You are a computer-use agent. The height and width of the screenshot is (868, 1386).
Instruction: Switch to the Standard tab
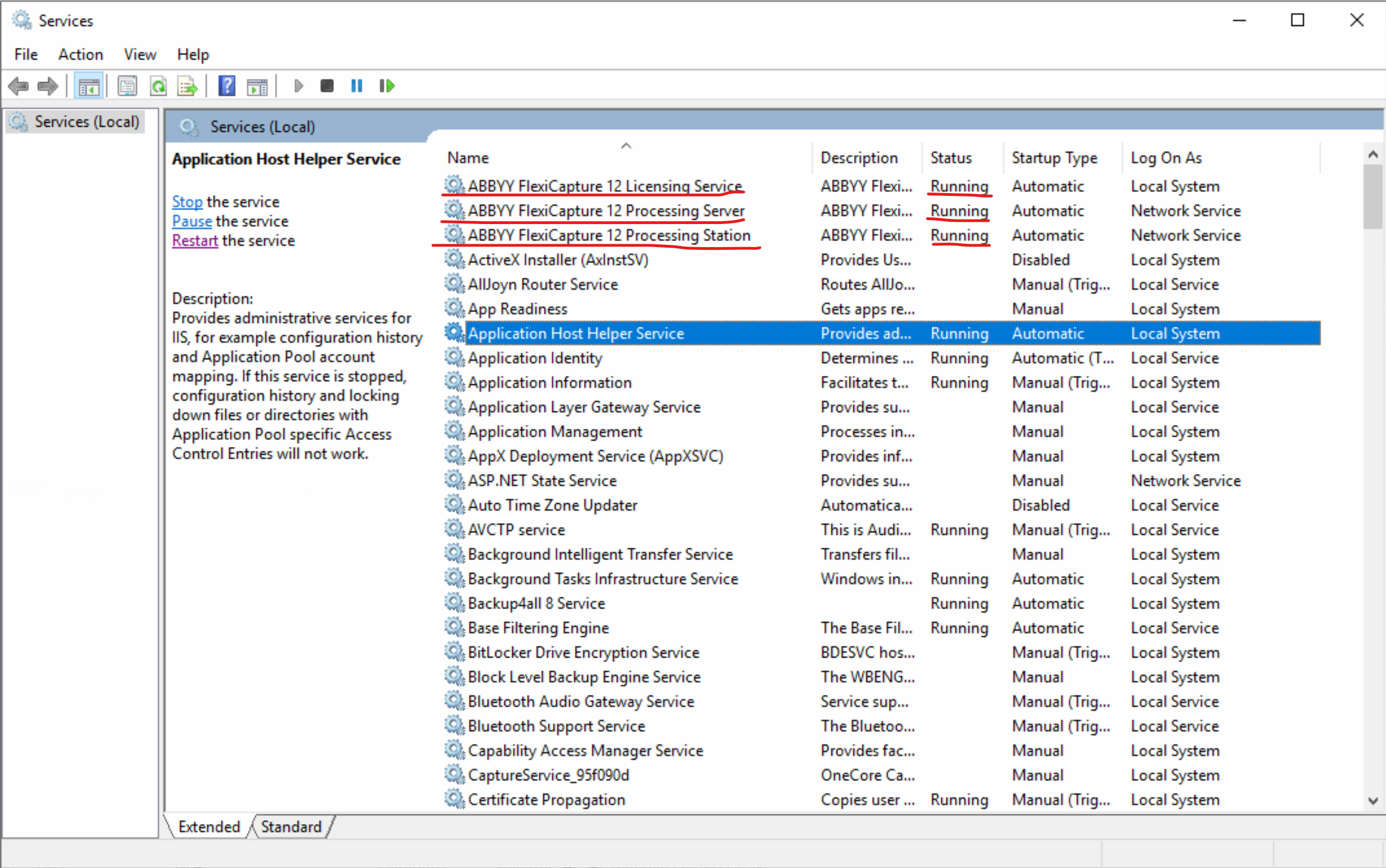(291, 827)
